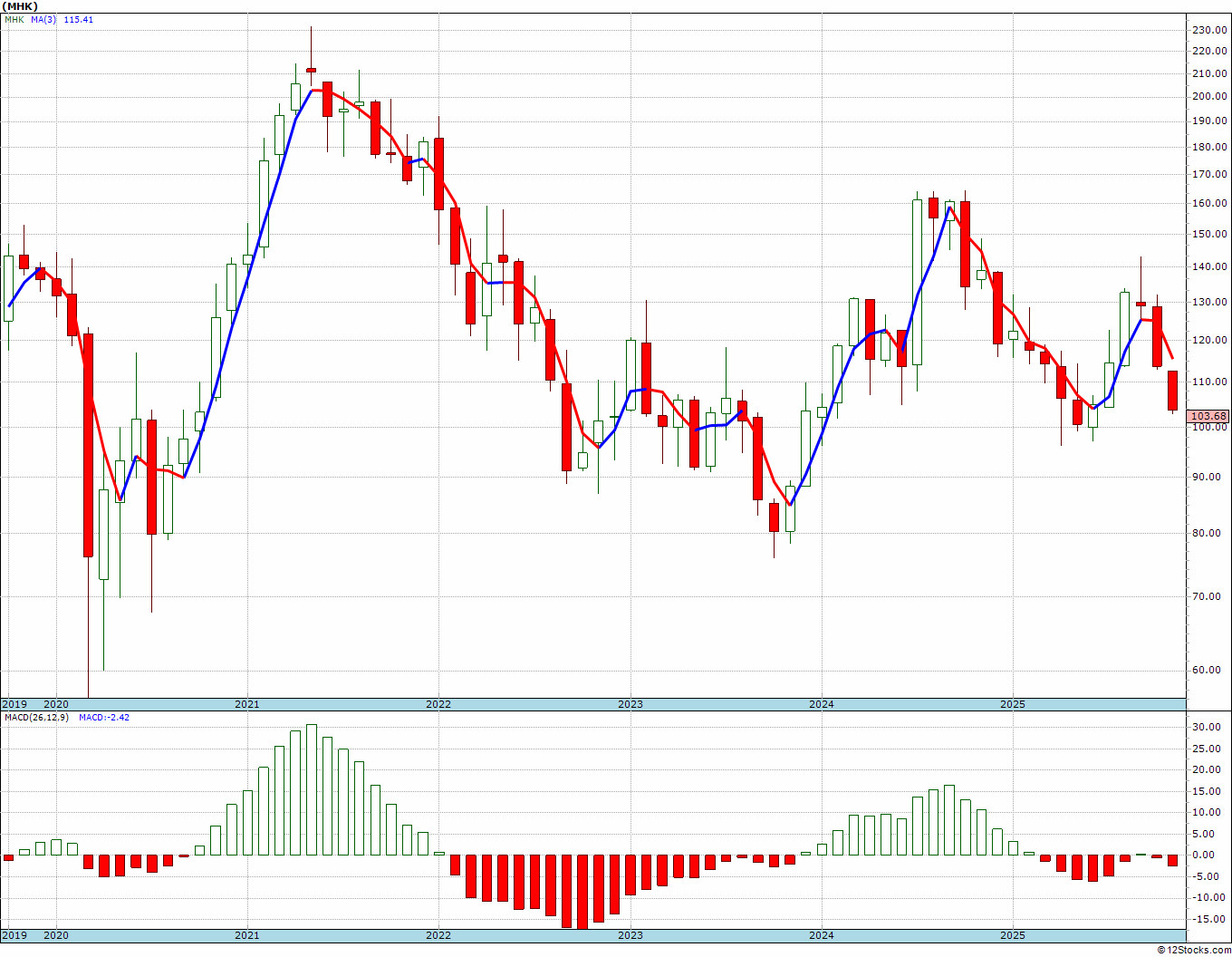Click 2023 on the MACD panel time axis
Image resolution: width=1232 pixels, height=957 pixels.
pyautogui.click(x=630, y=936)
